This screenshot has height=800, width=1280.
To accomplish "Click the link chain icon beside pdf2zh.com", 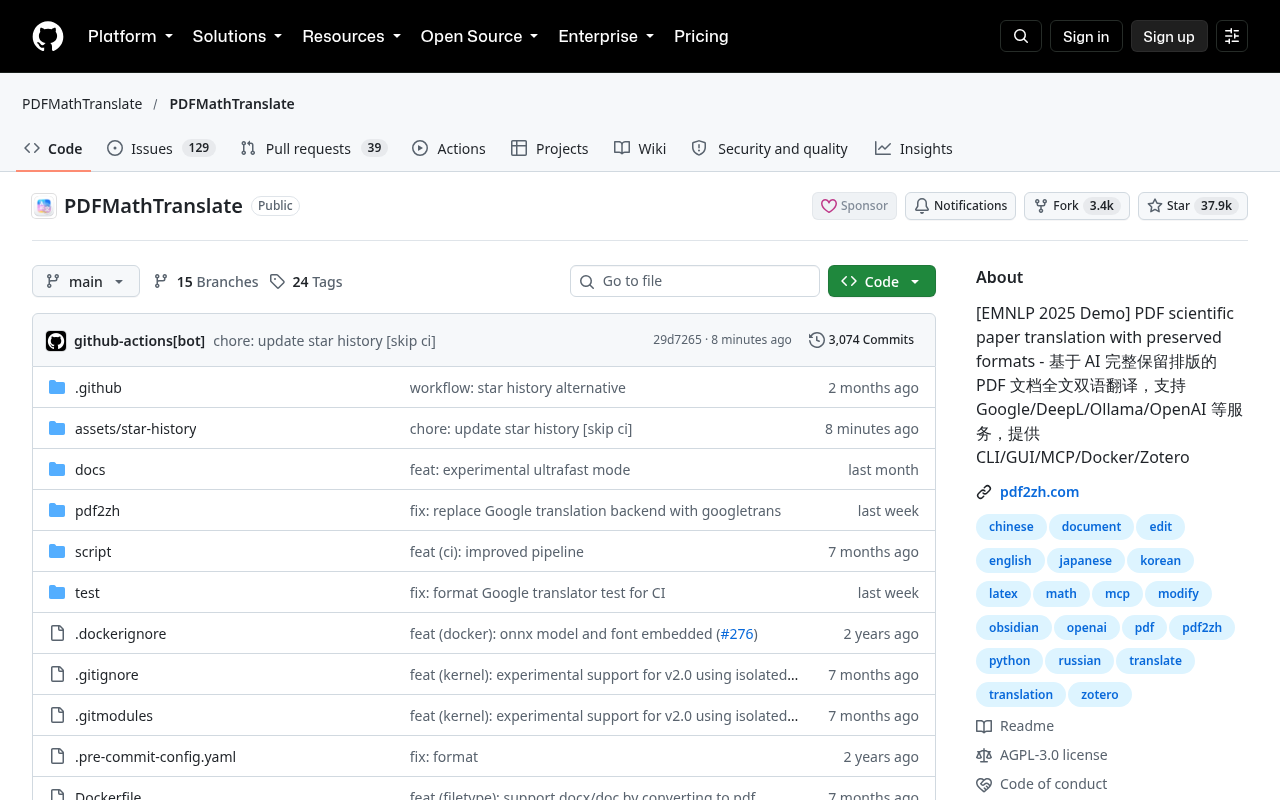I will coord(984,492).
